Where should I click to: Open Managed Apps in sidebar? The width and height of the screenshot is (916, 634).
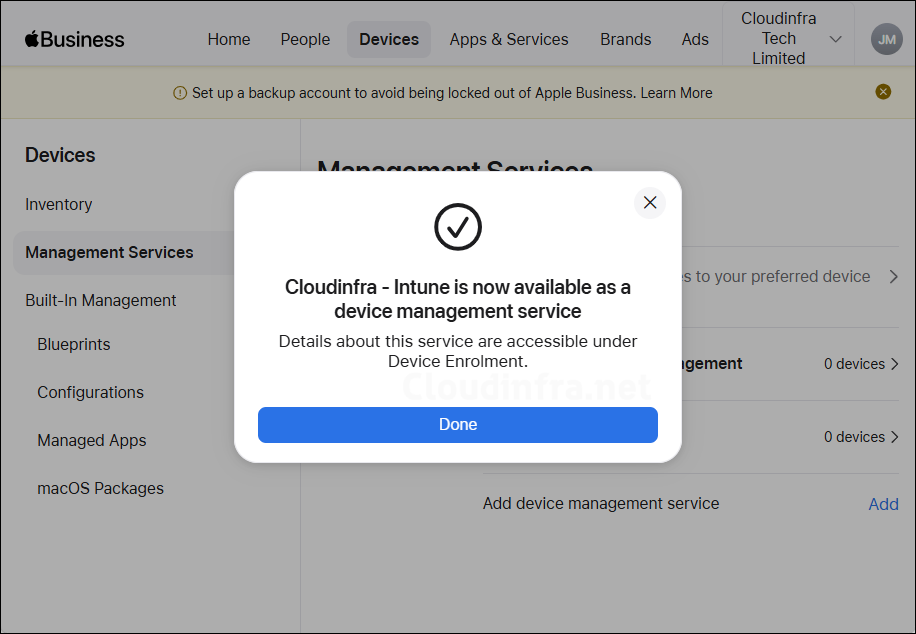click(92, 440)
